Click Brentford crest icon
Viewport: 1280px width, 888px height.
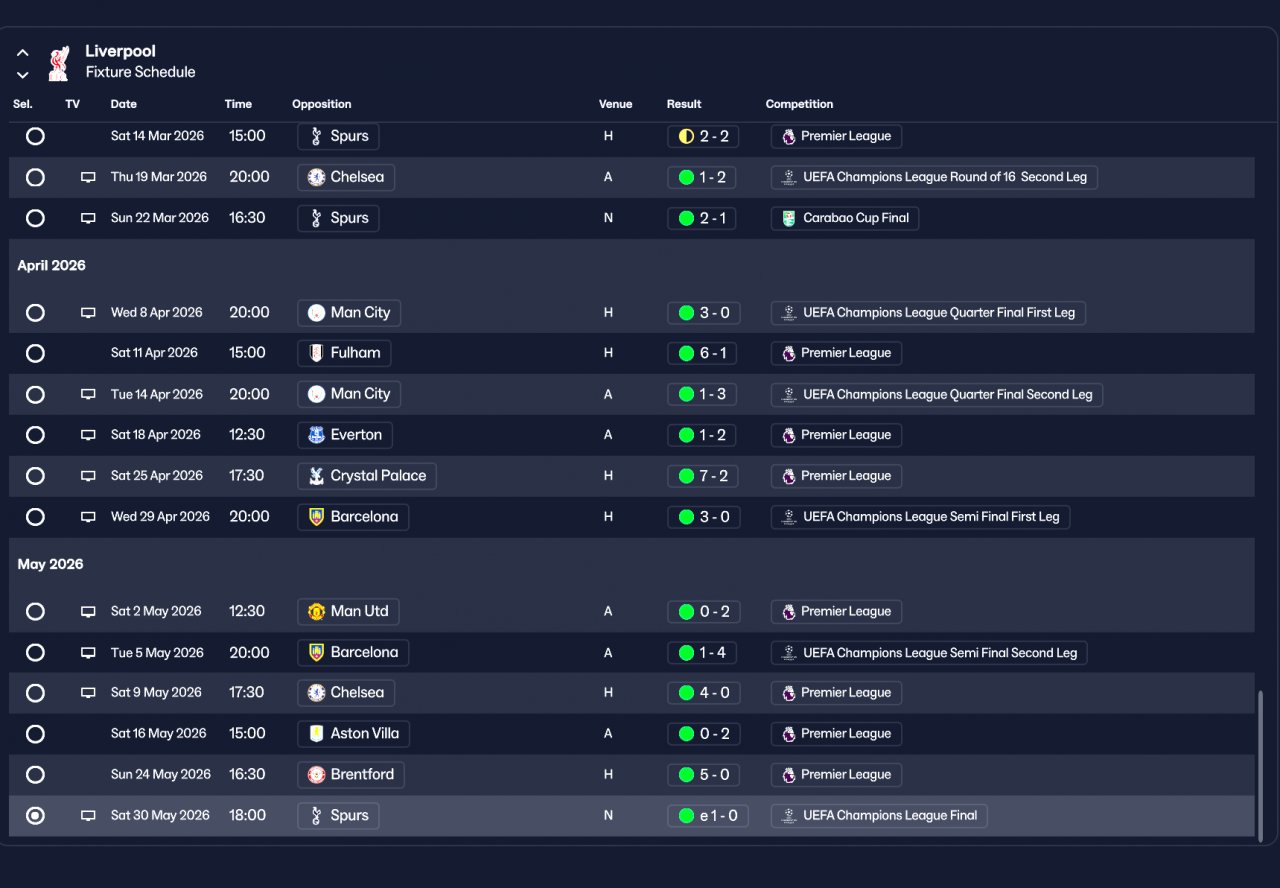coord(316,775)
